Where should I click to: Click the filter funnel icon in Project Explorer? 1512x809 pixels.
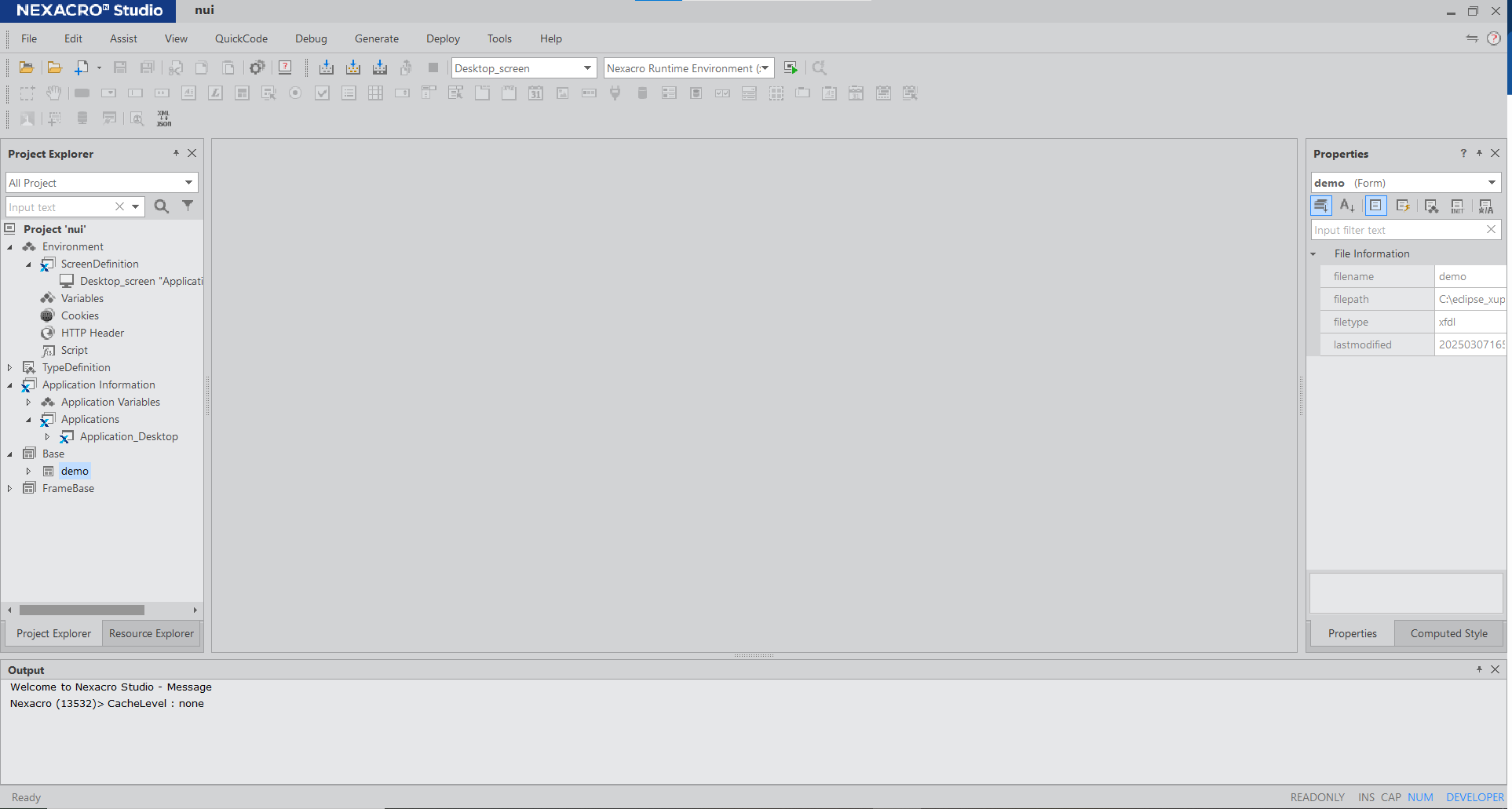click(x=188, y=206)
